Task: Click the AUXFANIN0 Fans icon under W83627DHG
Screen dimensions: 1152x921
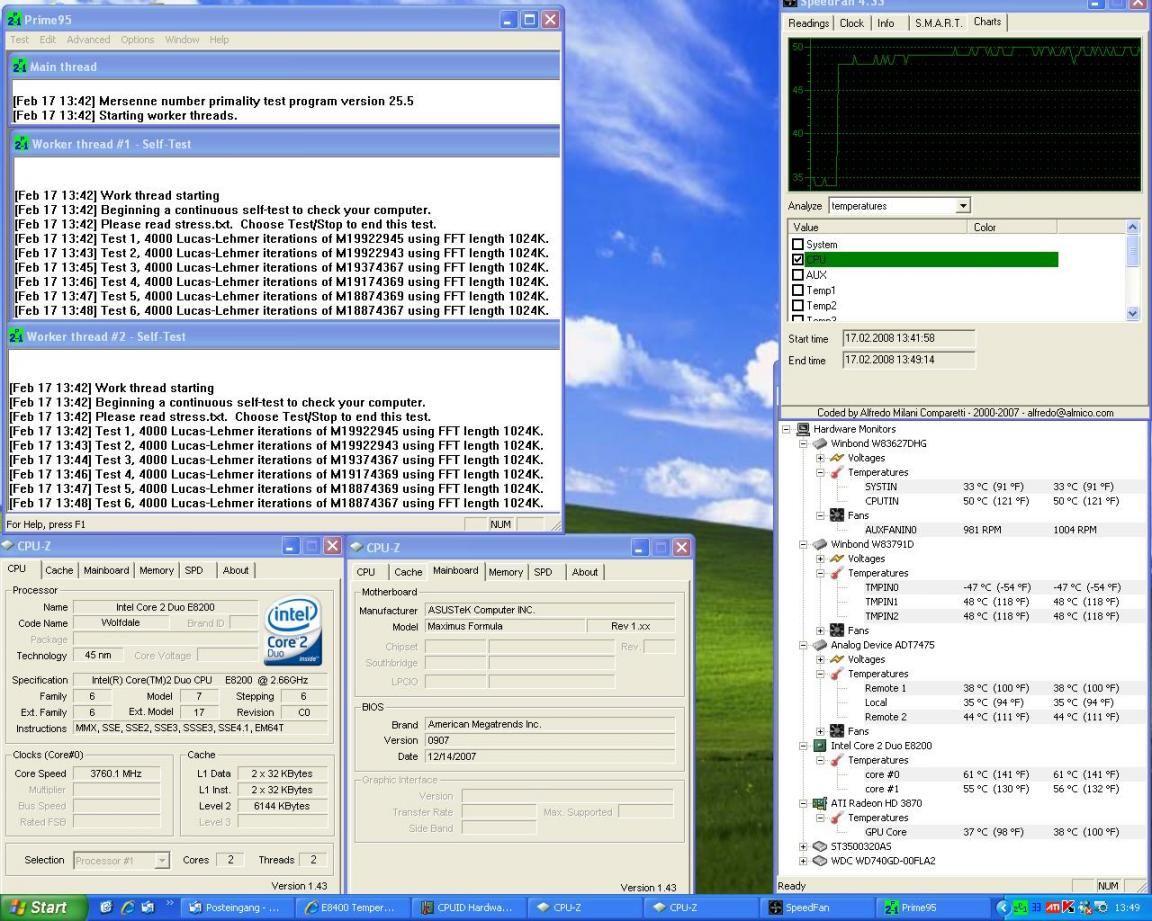Action: coord(837,516)
